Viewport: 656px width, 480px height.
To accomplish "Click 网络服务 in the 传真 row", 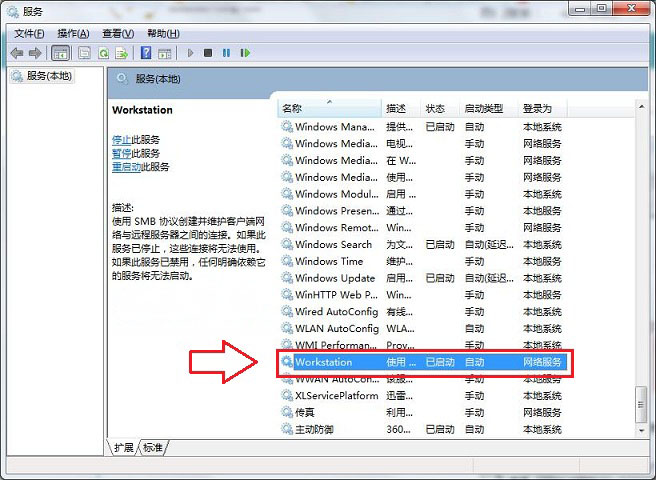I will click(542, 413).
